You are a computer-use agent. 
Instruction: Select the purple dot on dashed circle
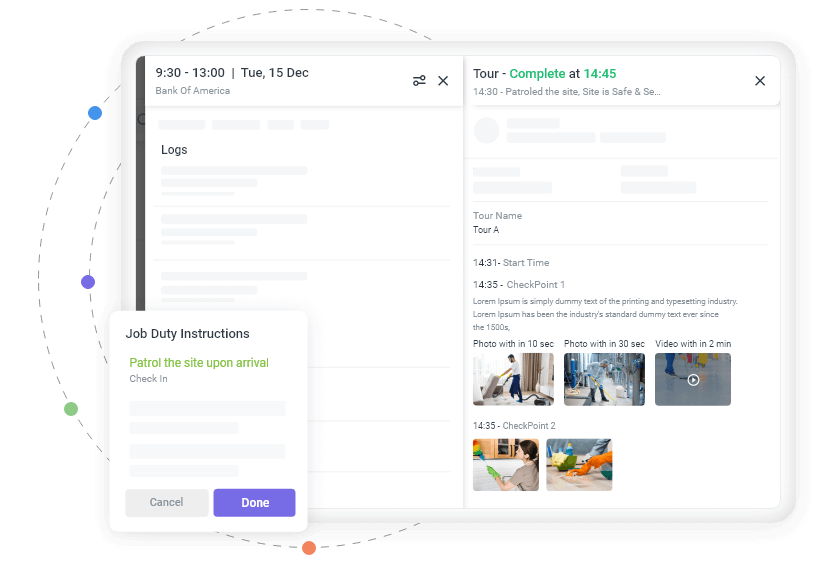(x=88, y=282)
